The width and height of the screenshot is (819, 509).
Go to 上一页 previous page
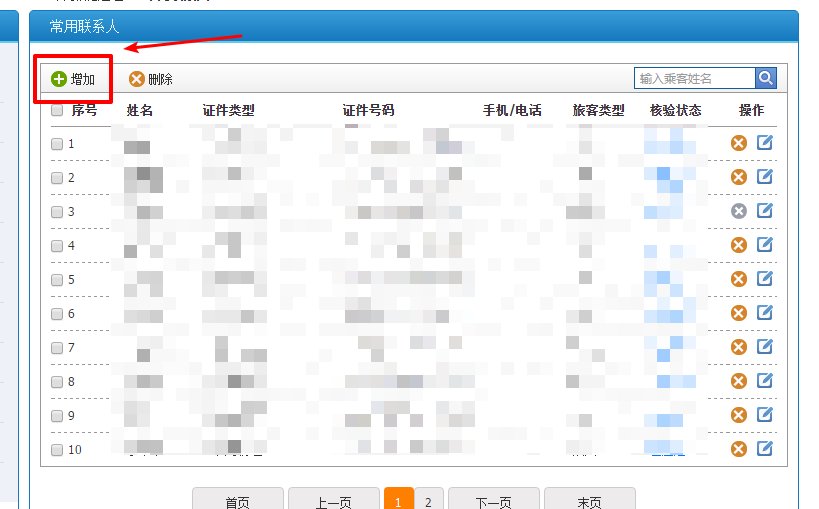pyautogui.click(x=334, y=499)
